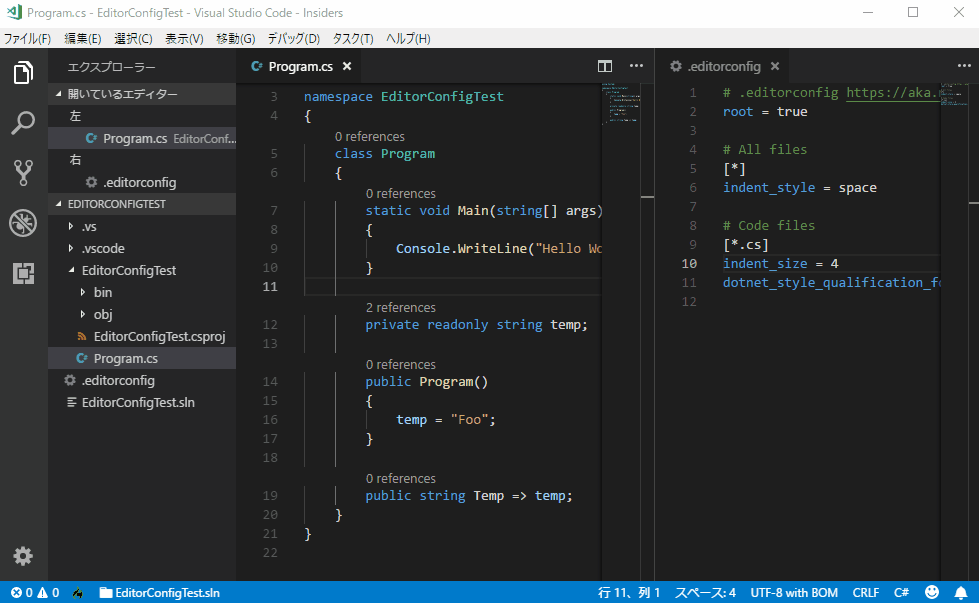979x603 pixels.
Task: Change indentation via スペース: 4 status item
Action: 705,592
